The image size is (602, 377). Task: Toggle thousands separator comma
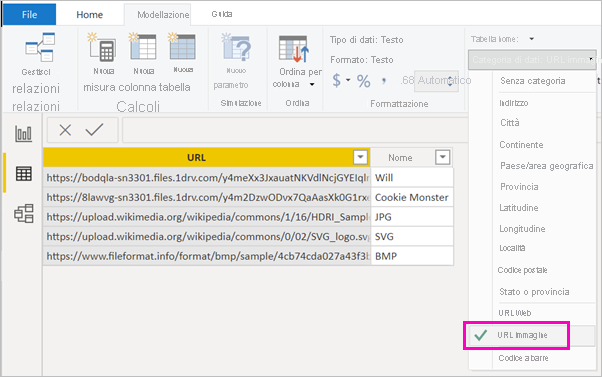click(384, 80)
